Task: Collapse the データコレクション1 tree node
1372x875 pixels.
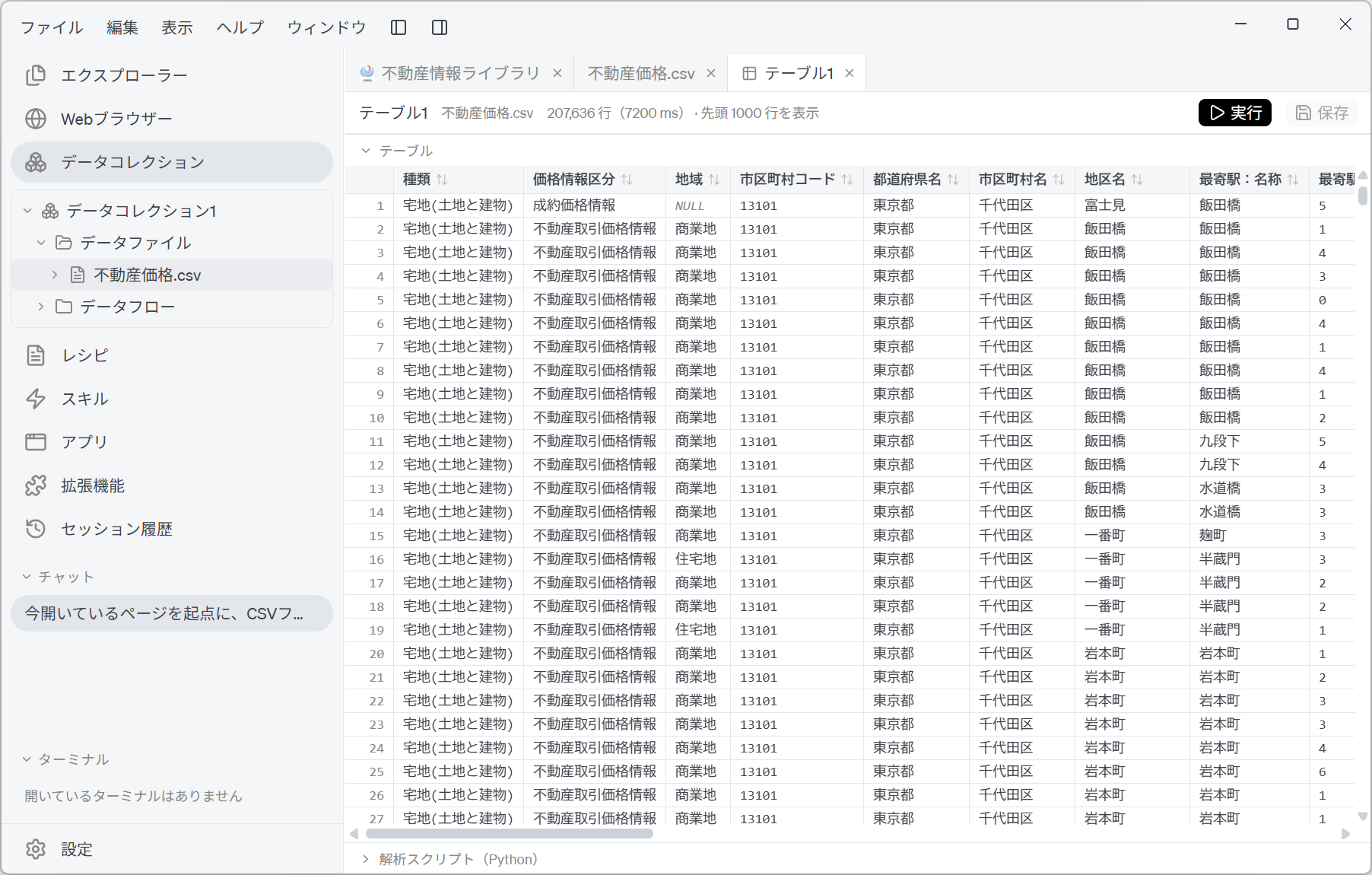Action: pos(27,211)
